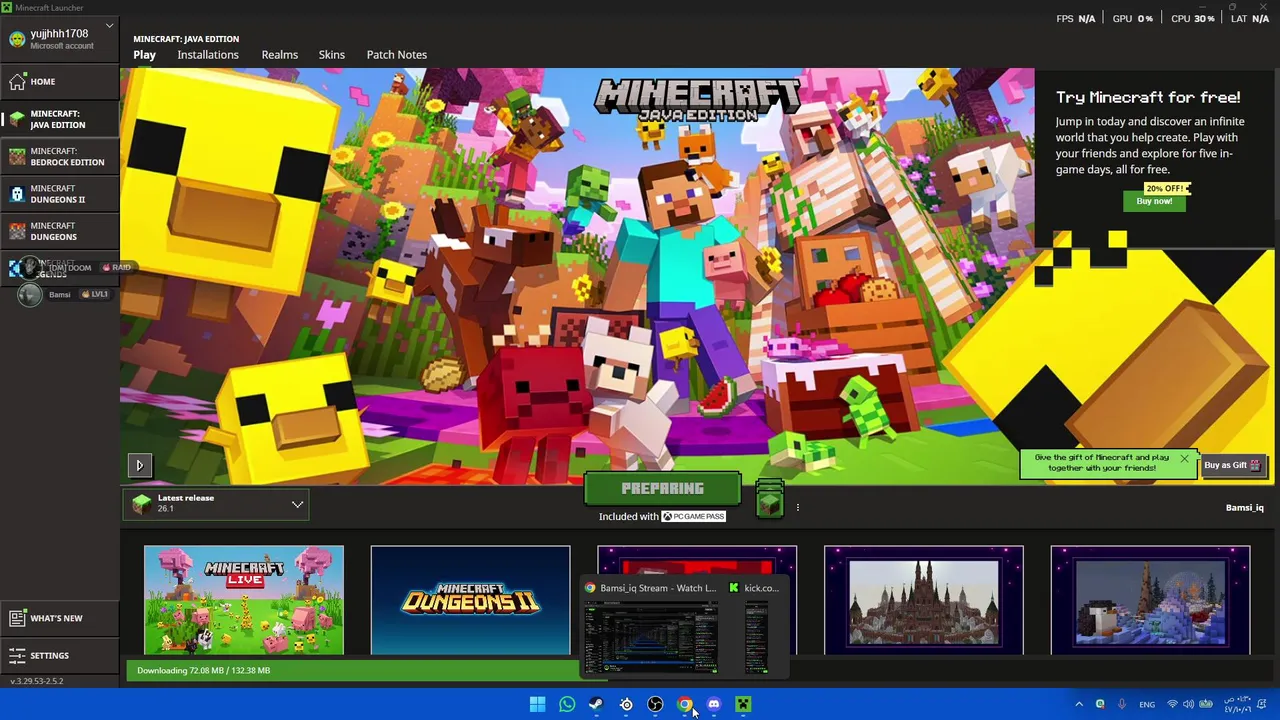
Task: Select the kick.com Chrome window preview
Action: (756, 628)
